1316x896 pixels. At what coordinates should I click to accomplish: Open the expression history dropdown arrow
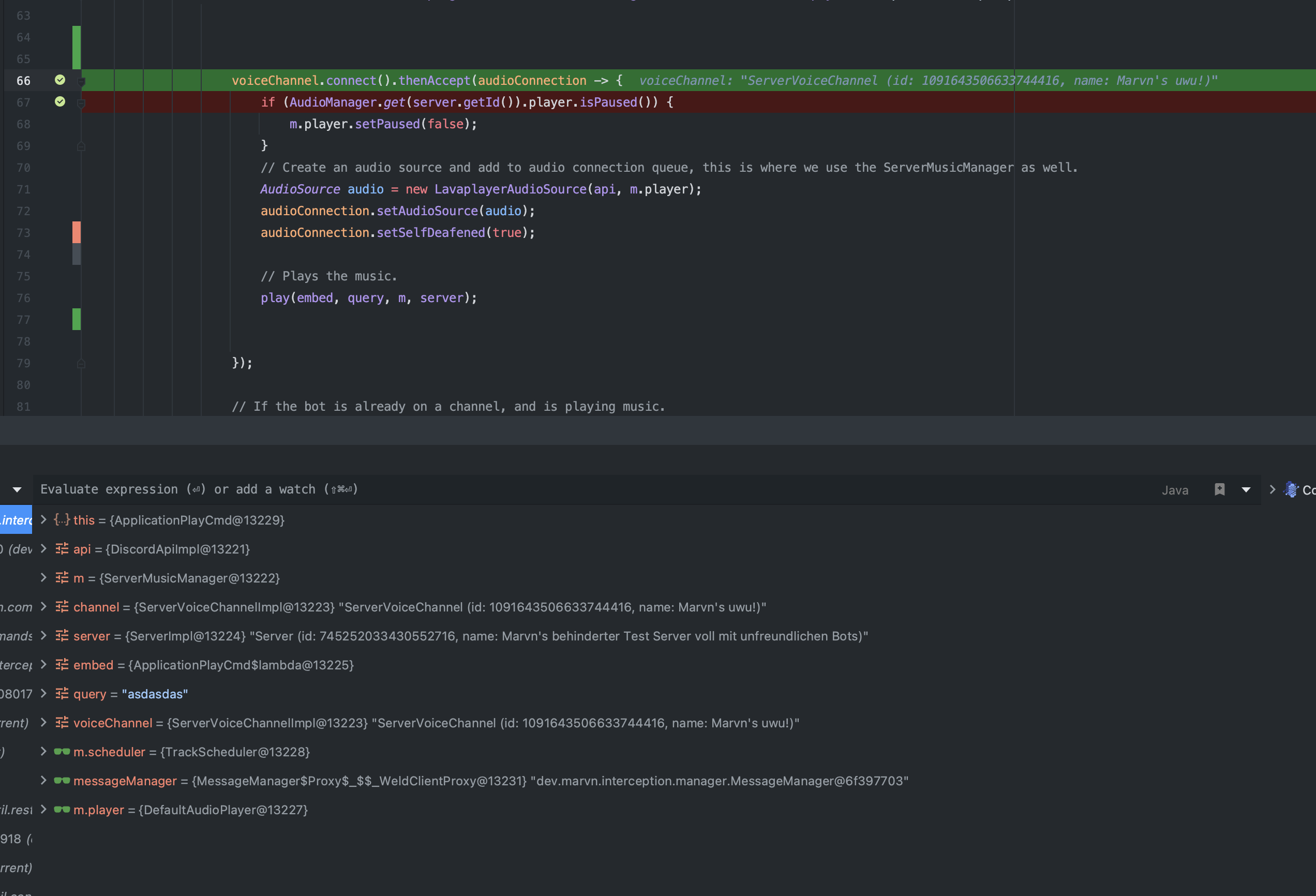click(1246, 489)
